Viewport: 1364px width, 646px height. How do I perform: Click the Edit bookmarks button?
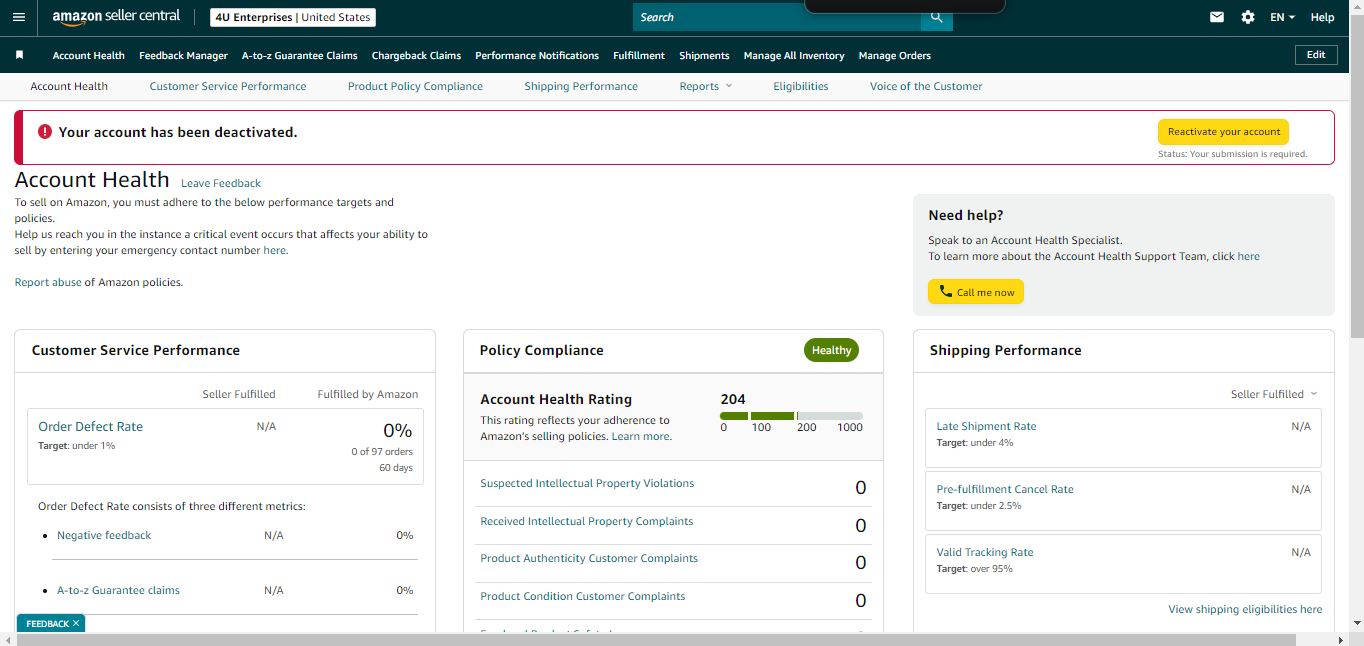click(1316, 55)
